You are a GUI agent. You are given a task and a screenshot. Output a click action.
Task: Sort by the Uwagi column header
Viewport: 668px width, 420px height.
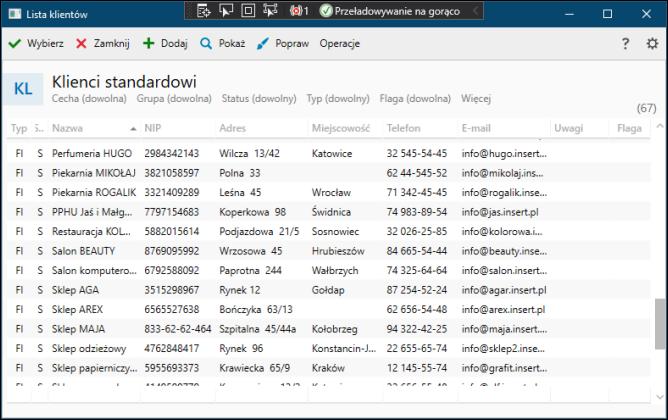(568, 128)
